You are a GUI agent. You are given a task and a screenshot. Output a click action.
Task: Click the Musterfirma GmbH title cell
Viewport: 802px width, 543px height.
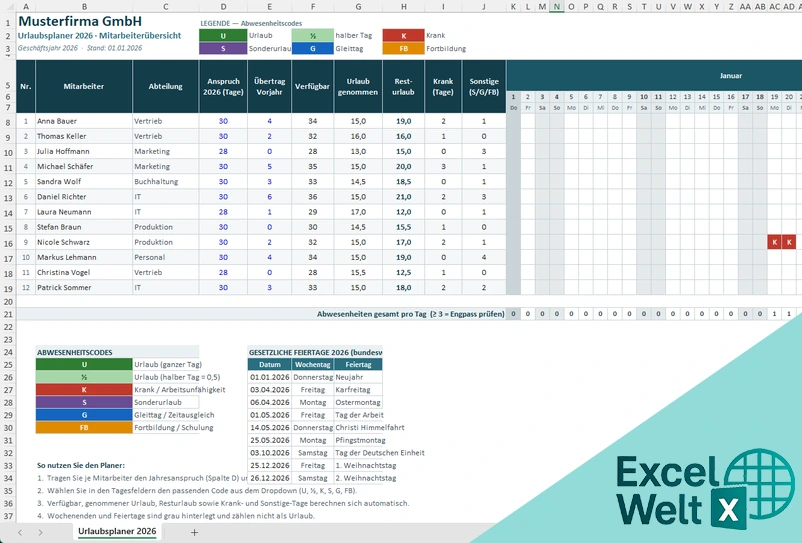click(x=80, y=21)
